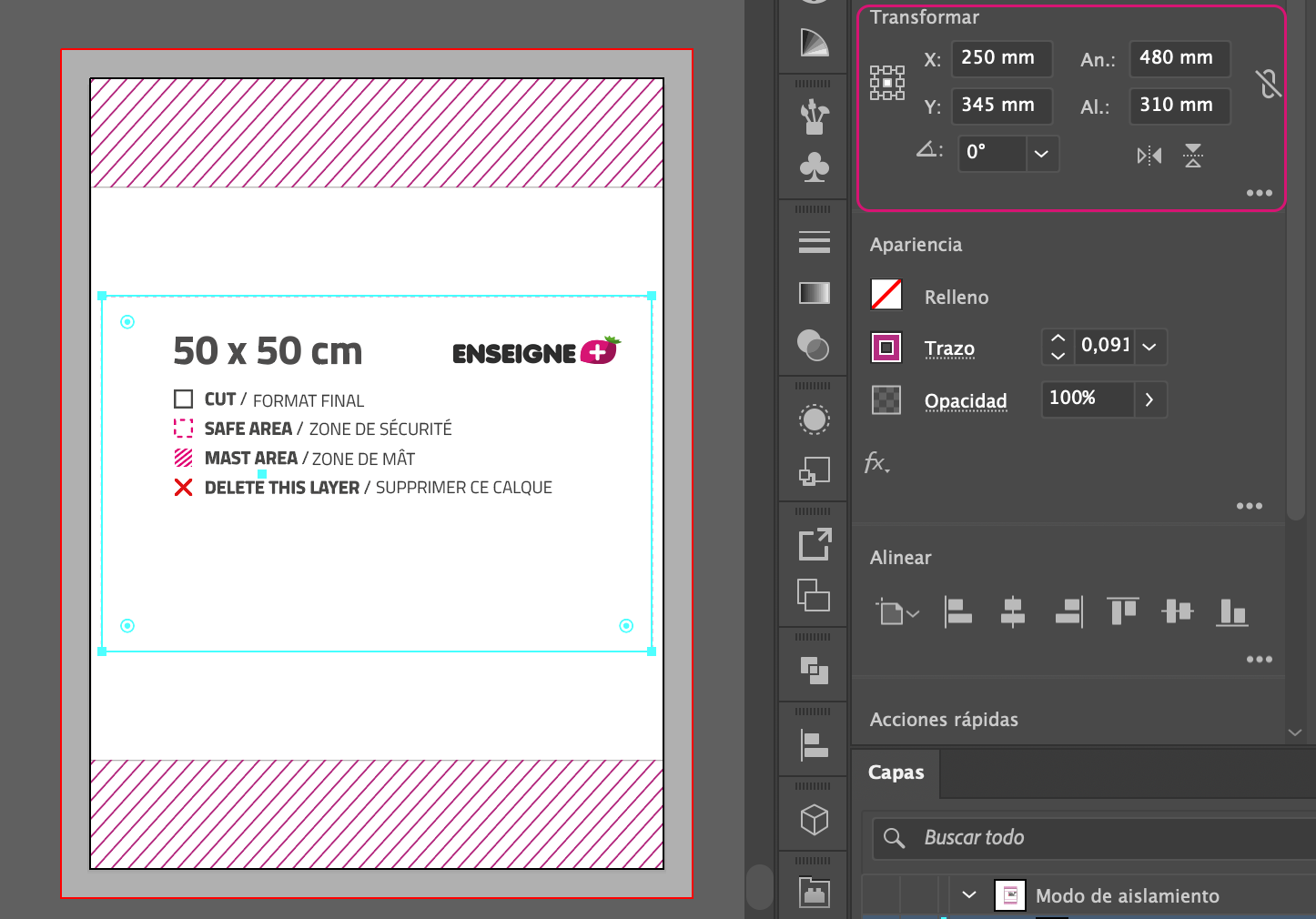
Task: Flip the selection vertically
Action: (1193, 156)
